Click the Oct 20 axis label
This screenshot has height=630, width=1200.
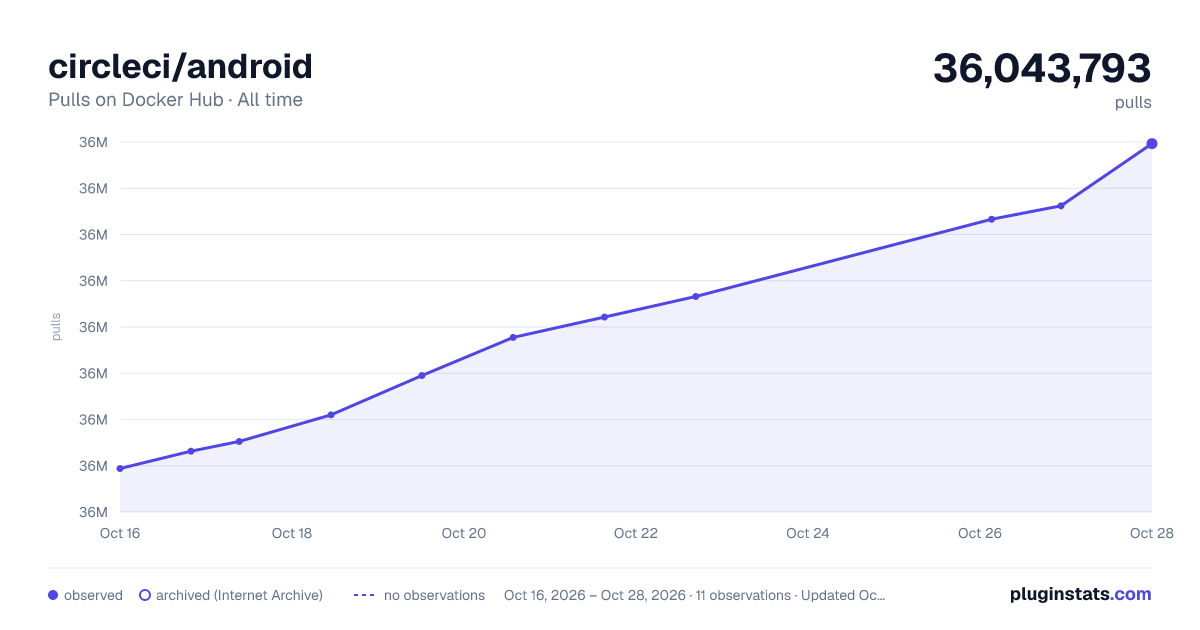pos(464,533)
